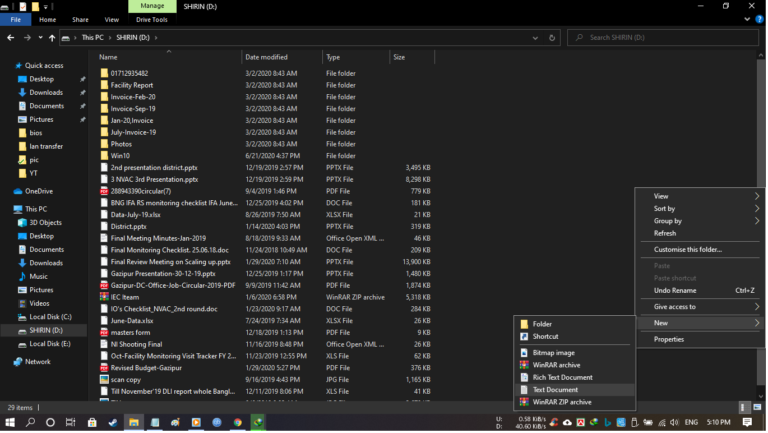Open the Home ribbon tab
The height and width of the screenshot is (433, 768).
(48, 20)
